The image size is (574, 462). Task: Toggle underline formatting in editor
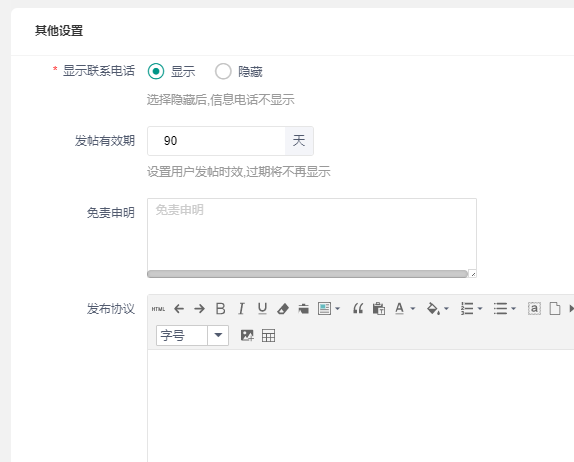point(262,309)
